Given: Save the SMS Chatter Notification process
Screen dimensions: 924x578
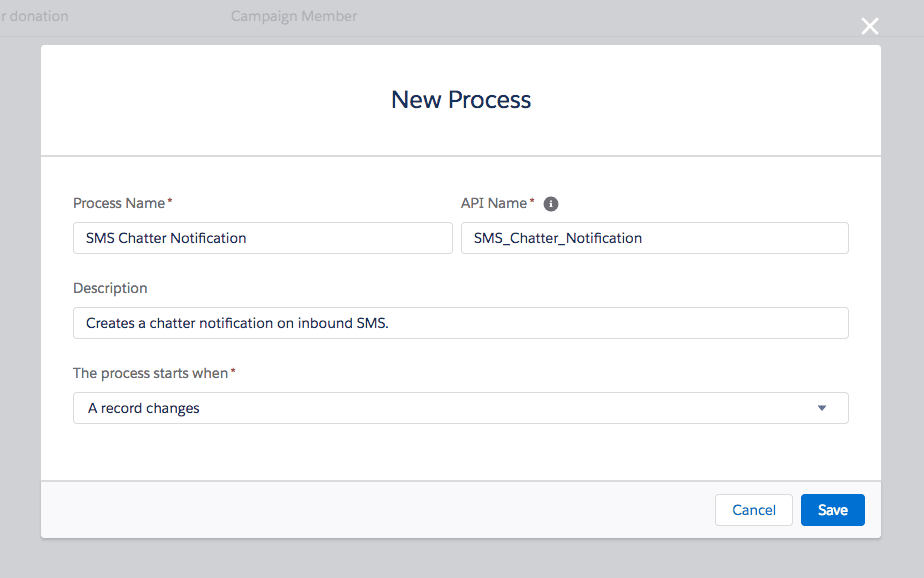Looking at the screenshot, I should [x=832, y=510].
